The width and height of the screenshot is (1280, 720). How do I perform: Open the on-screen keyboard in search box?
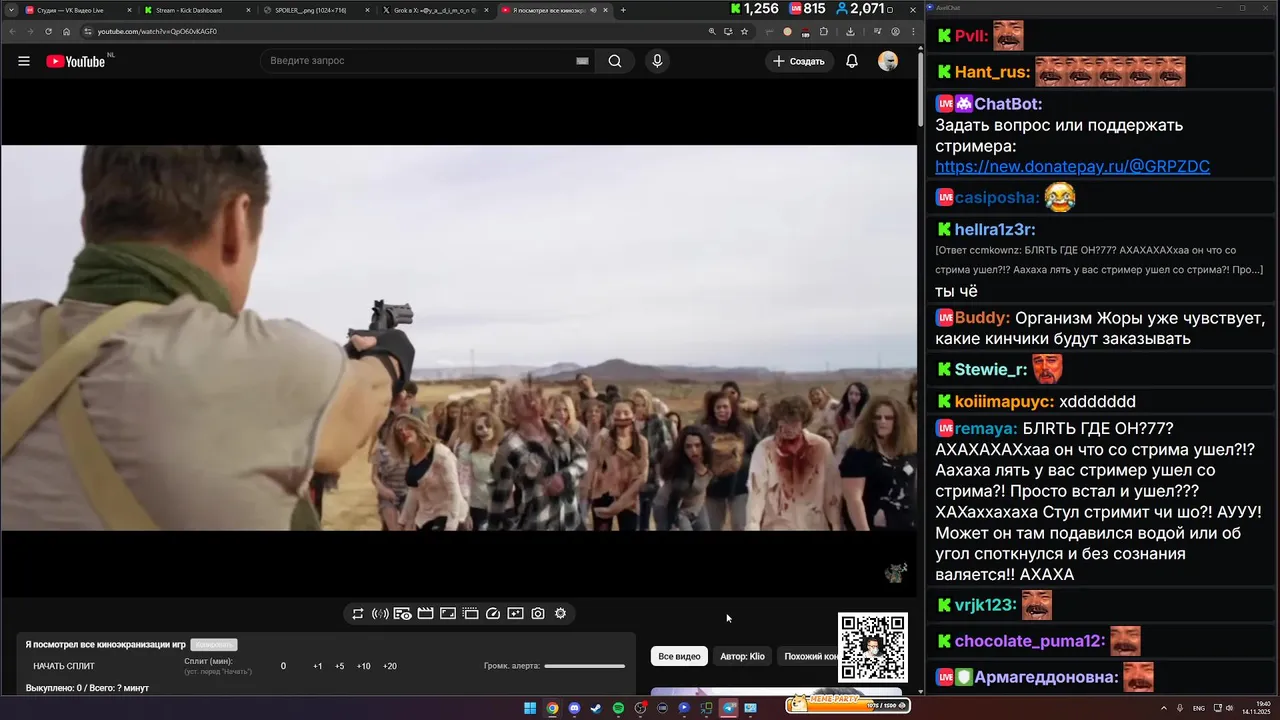pos(582,61)
